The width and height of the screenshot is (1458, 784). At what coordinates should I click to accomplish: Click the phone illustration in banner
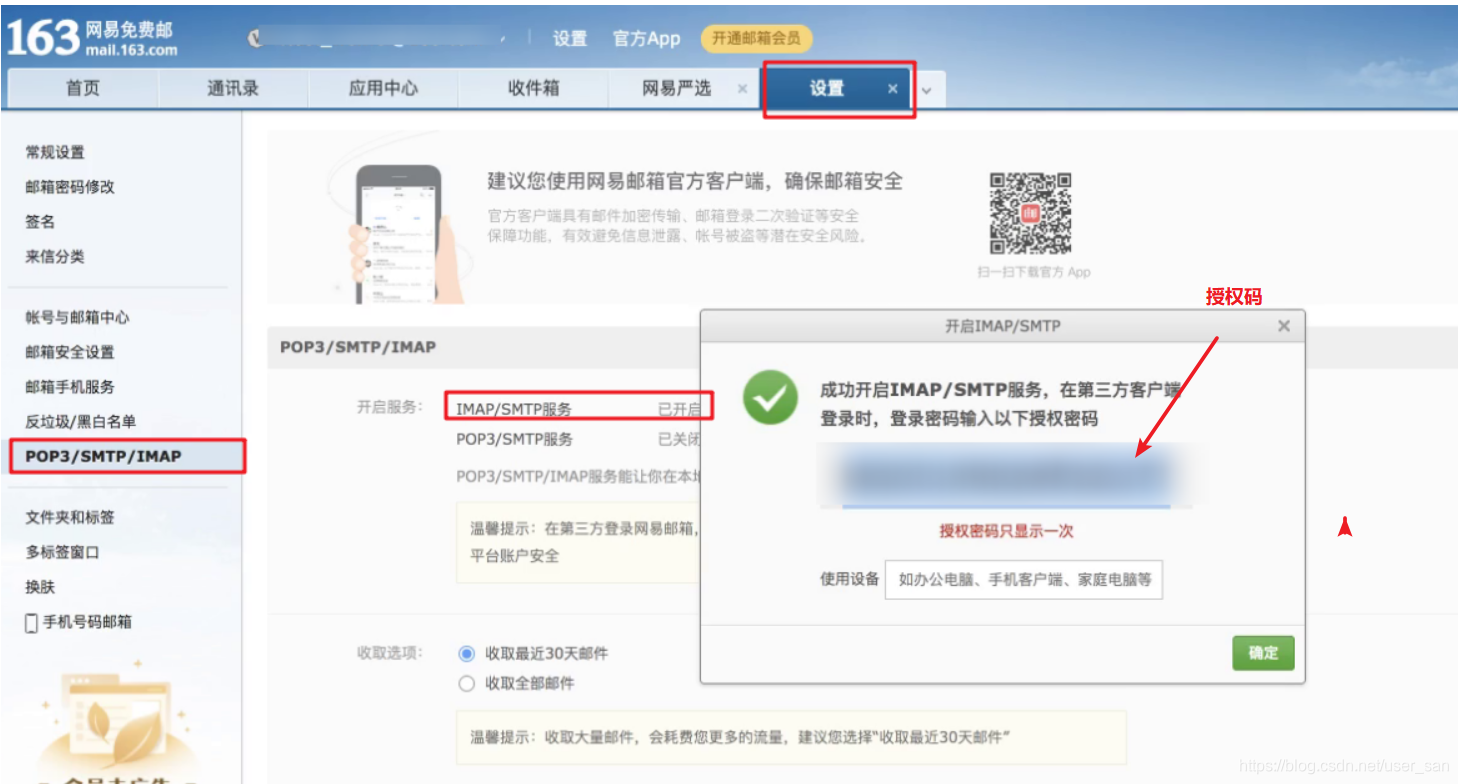click(402, 235)
